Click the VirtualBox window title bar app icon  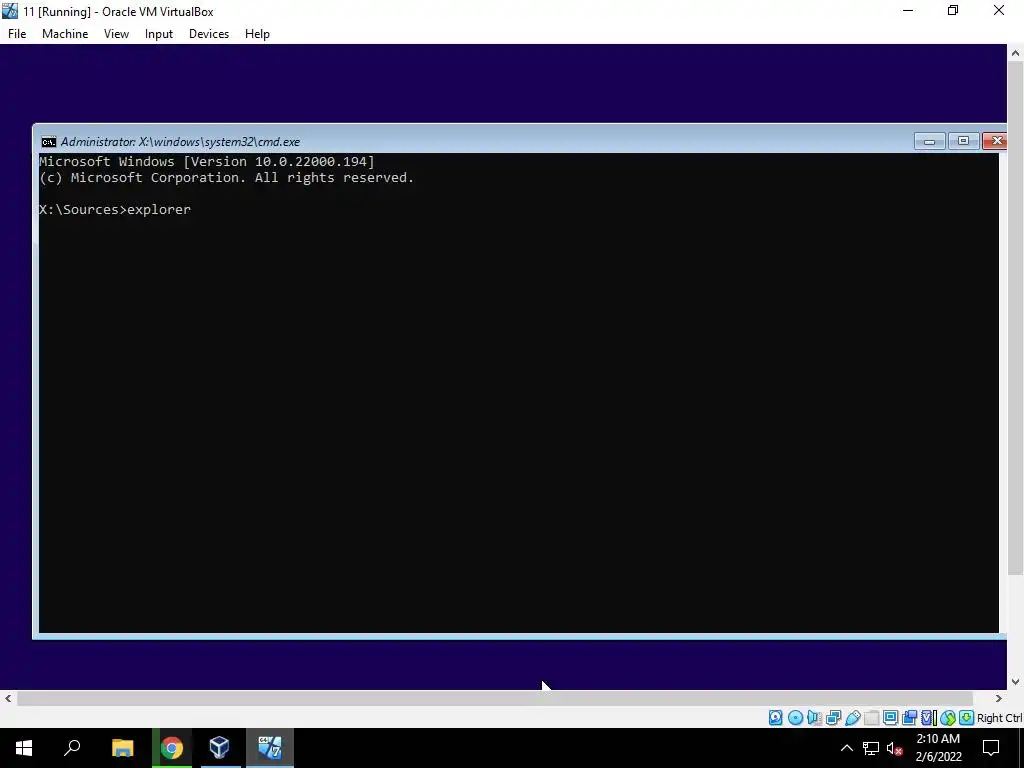point(10,11)
